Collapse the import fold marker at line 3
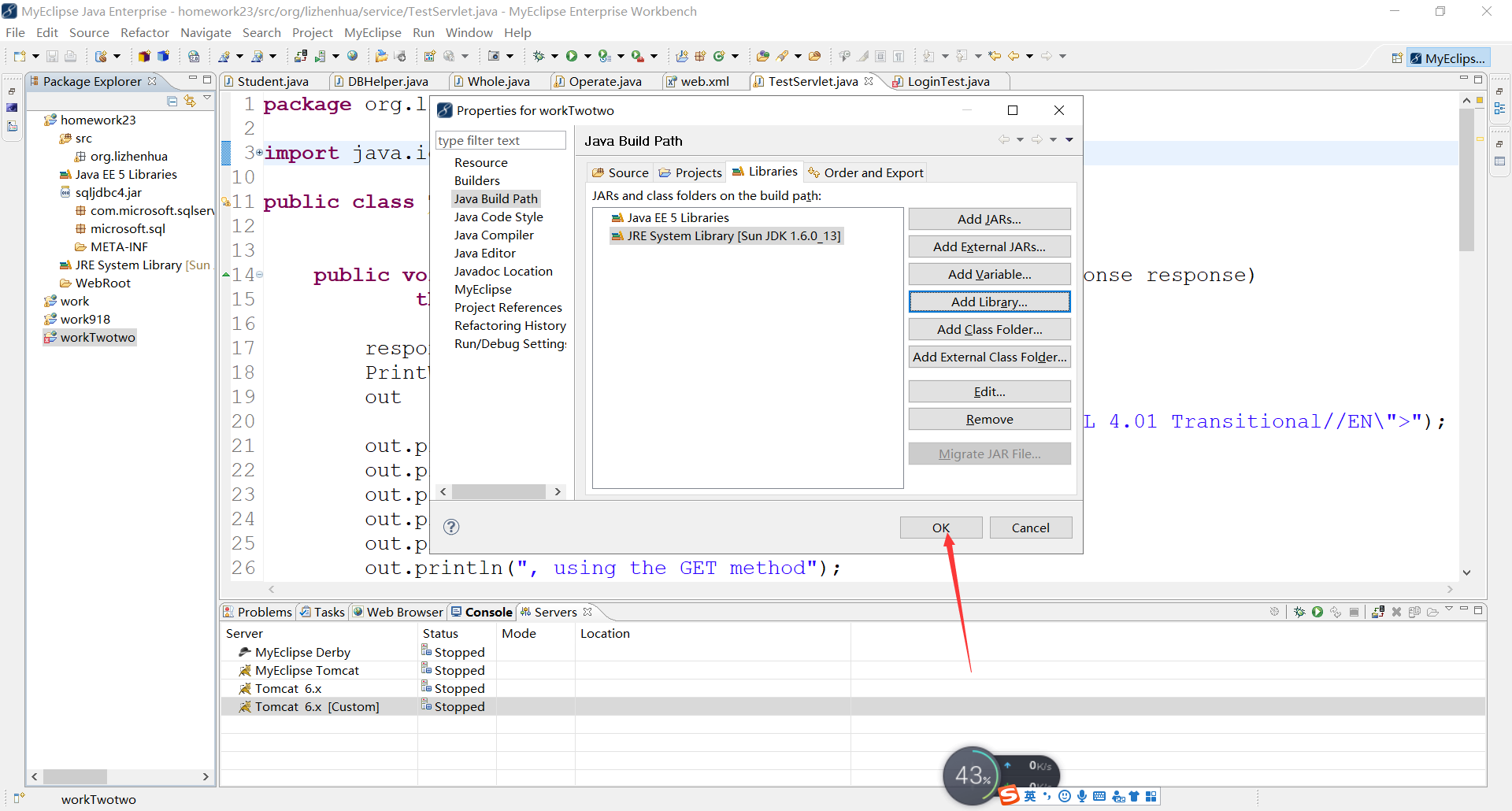 259,152
